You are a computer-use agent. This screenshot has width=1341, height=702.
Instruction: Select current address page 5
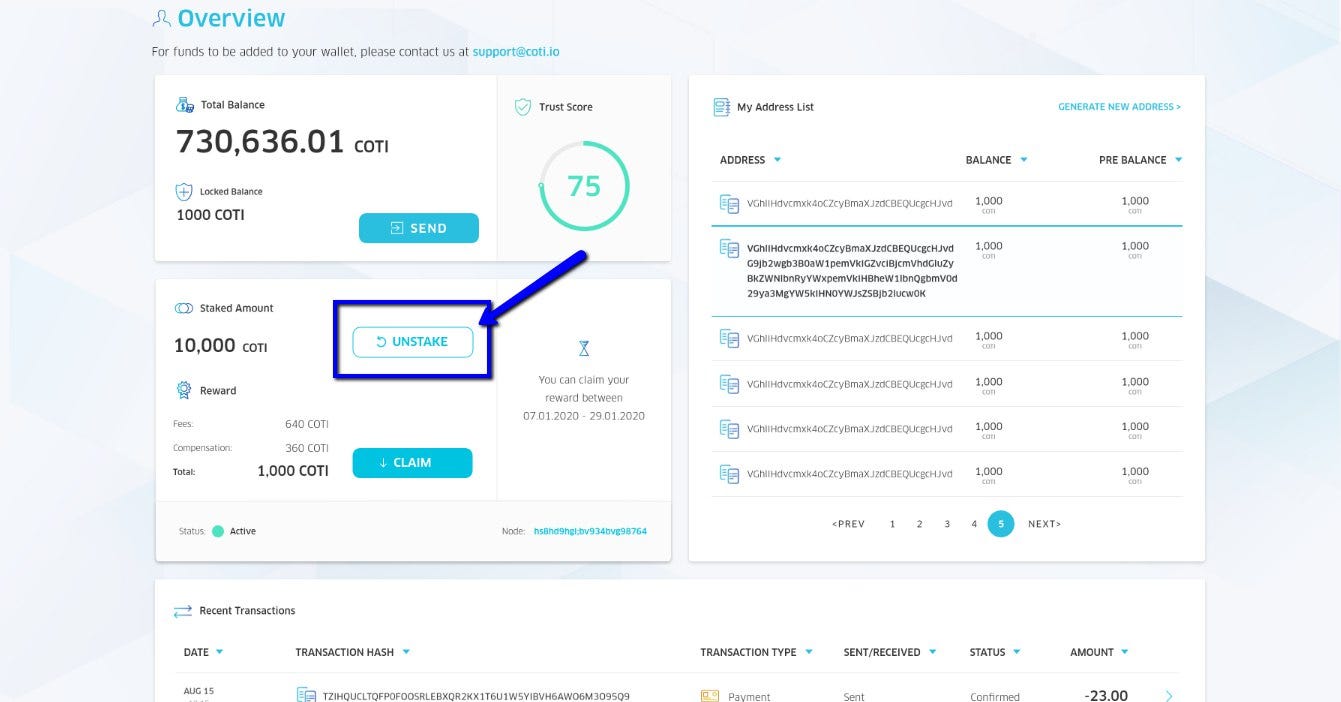click(1001, 524)
